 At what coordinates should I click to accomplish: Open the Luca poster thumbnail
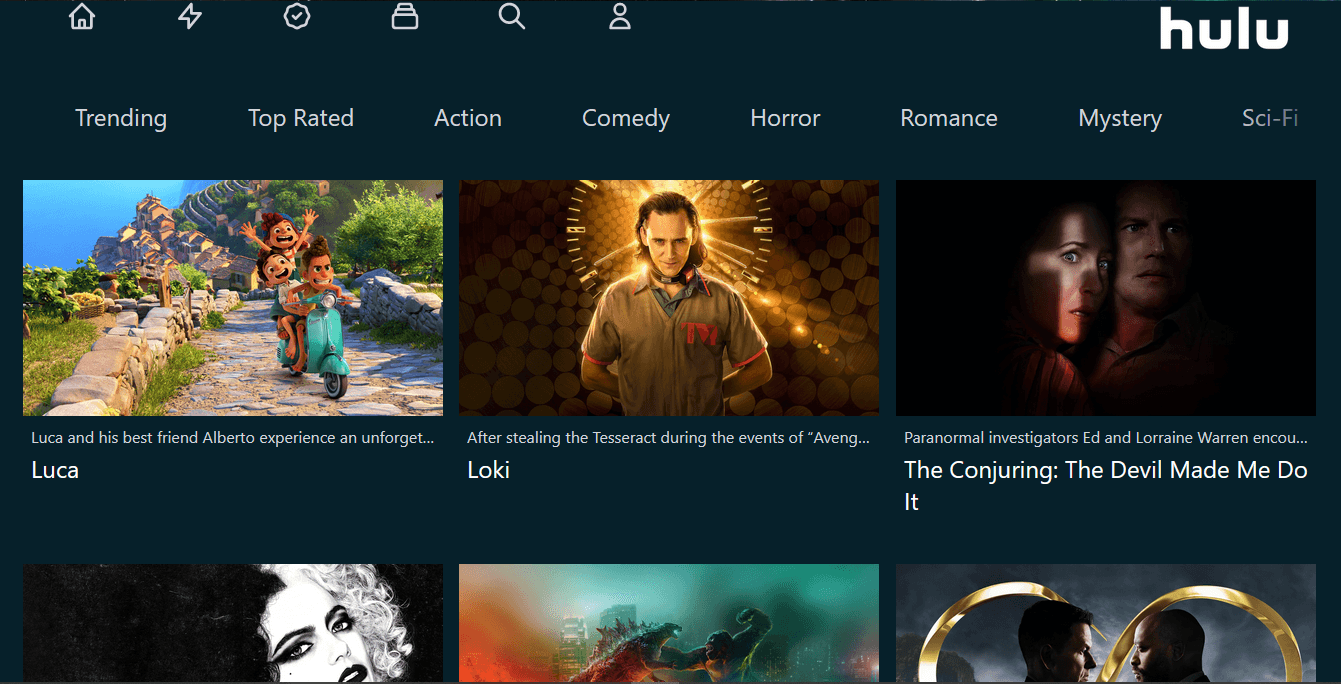[x=233, y=298]
